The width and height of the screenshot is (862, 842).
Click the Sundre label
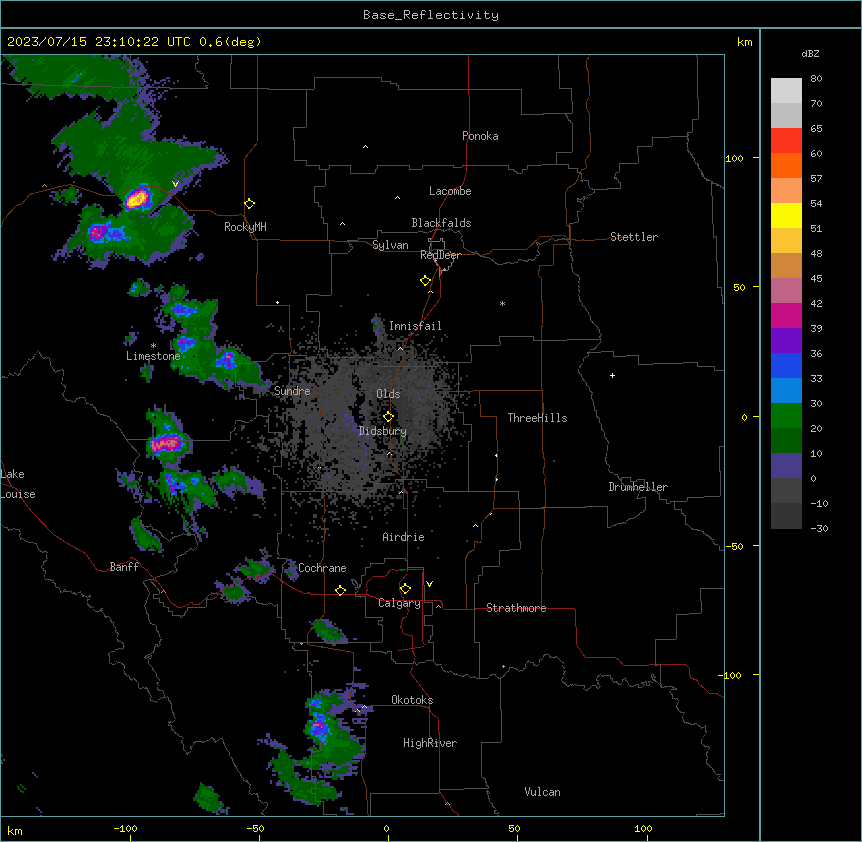point(292,391)
